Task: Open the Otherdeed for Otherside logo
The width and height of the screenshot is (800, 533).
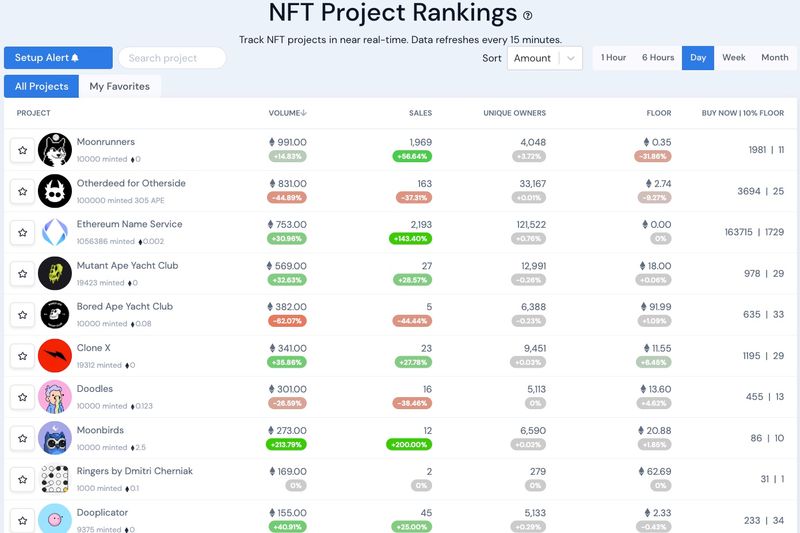Action: point(55,191)
